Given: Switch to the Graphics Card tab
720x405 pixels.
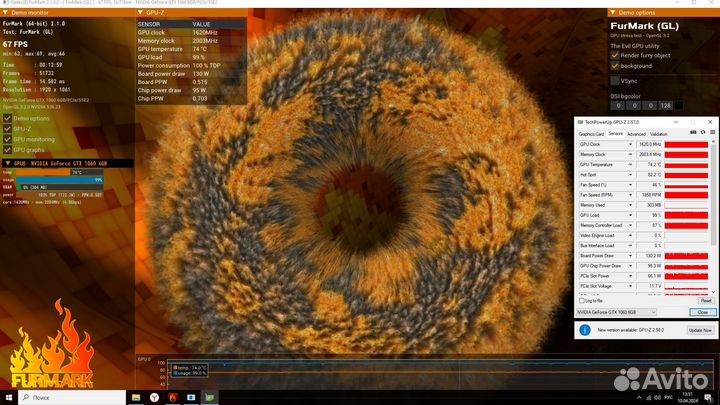Looking at the screenshot, I should (x=591, y=133).
